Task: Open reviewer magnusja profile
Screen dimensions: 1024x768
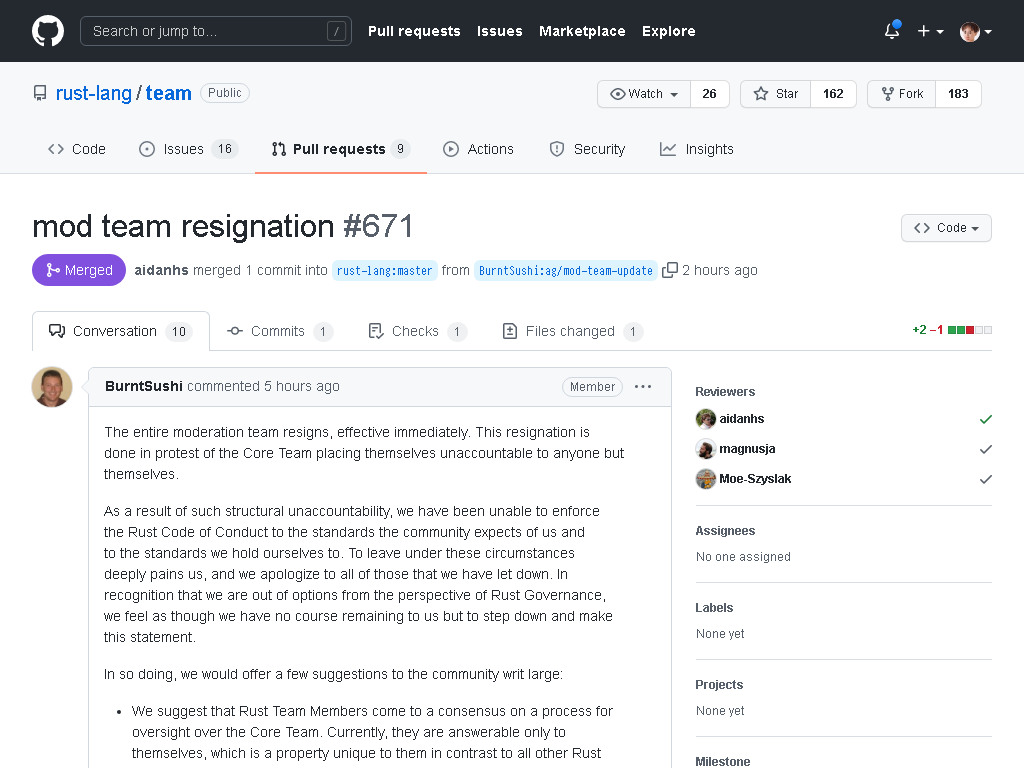Action: (747, 449)
